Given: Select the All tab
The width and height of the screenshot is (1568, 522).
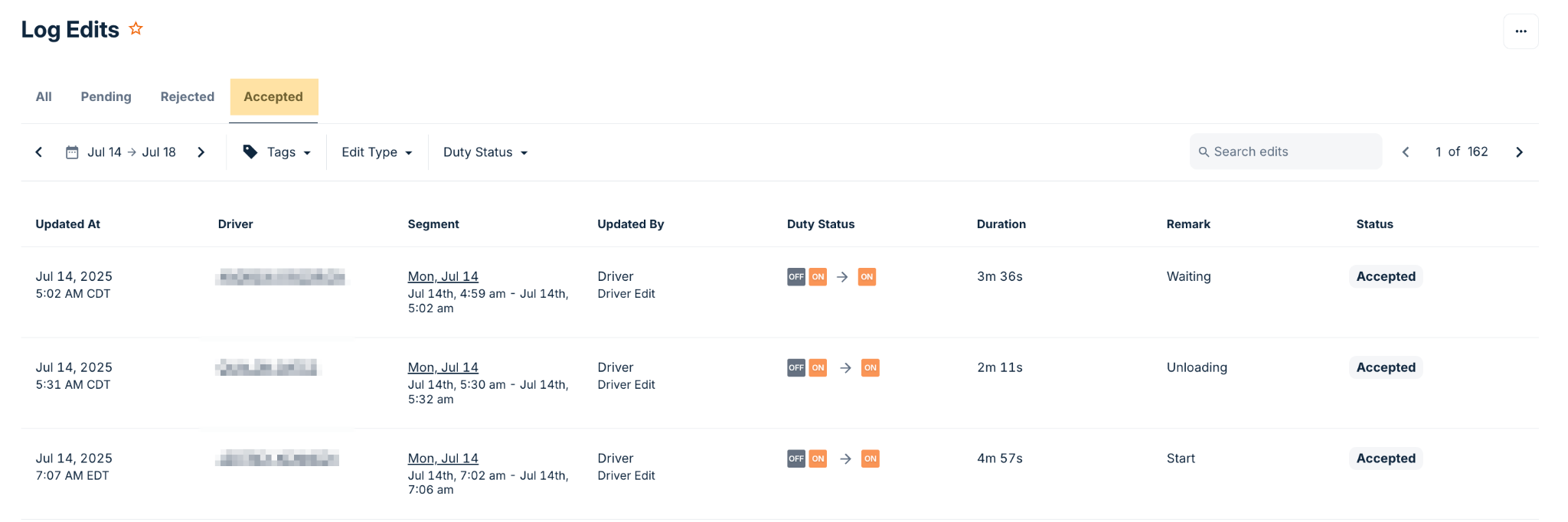Looking at the screenshot, I should (44, 97).
